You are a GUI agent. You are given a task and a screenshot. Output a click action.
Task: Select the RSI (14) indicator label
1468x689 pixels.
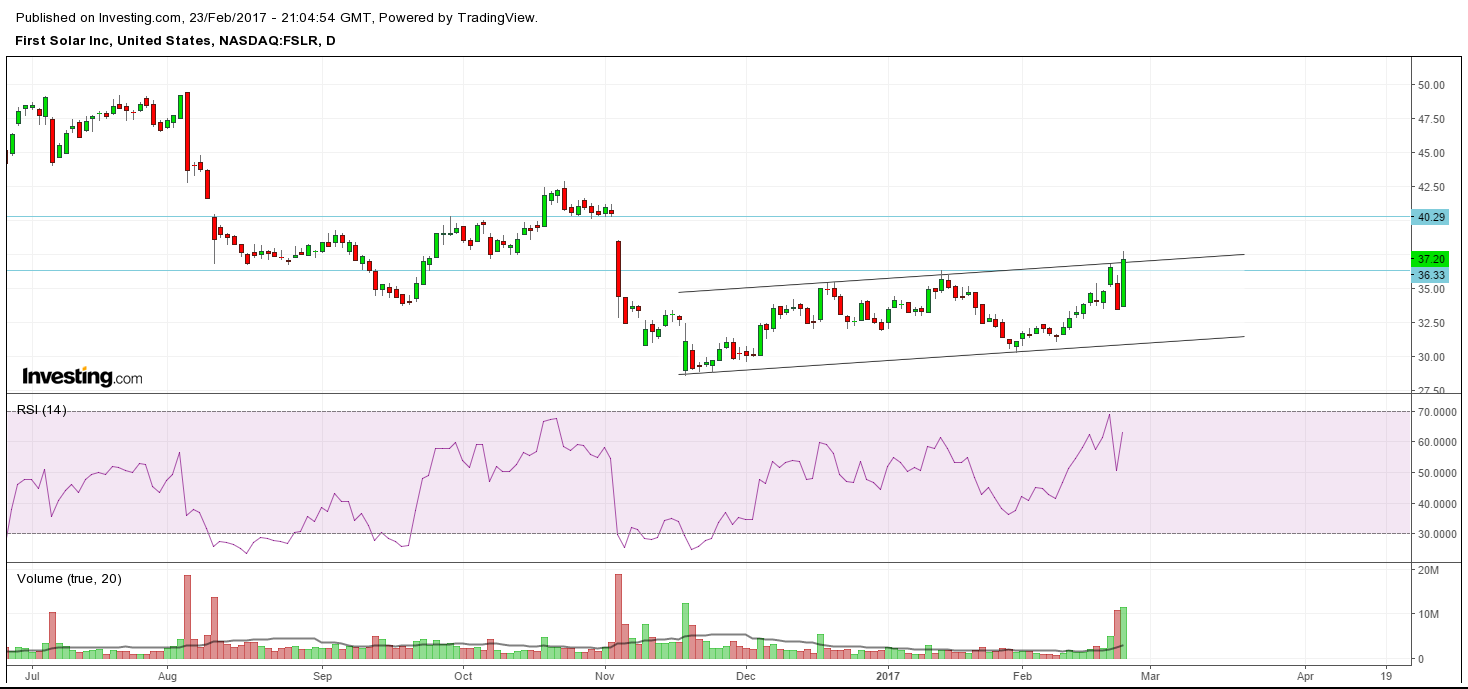click(x=42, y=410)
